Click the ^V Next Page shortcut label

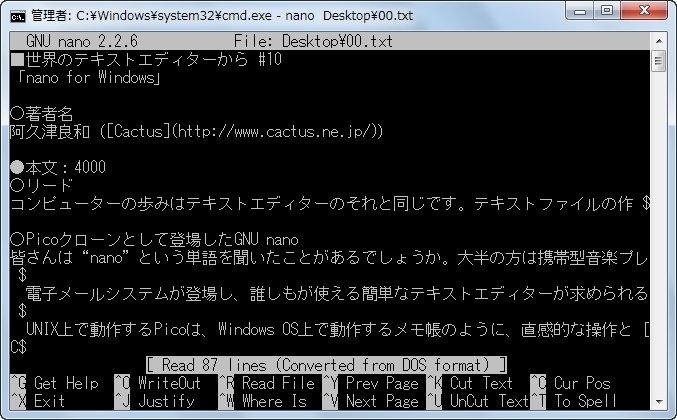tap(370, 401)
